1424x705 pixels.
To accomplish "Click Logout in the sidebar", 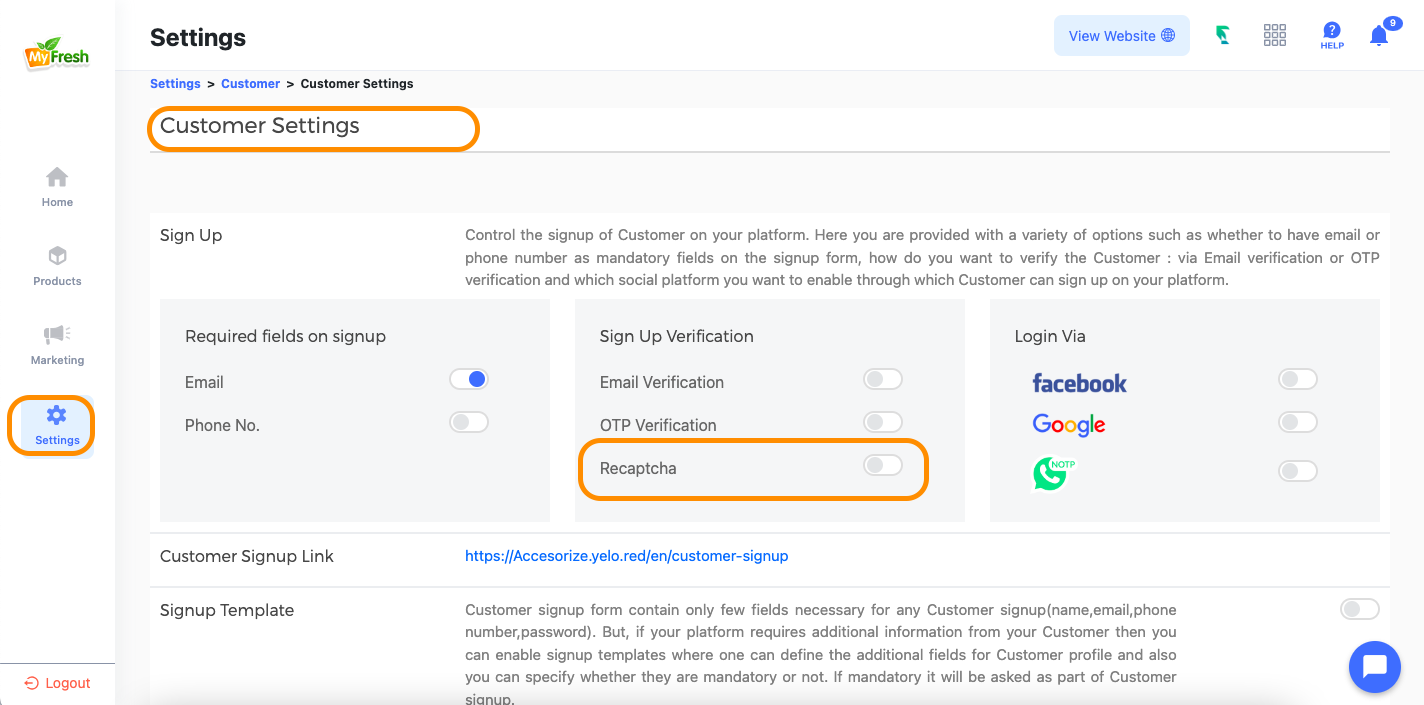I will pyautogui.click(x=57, y=683).
